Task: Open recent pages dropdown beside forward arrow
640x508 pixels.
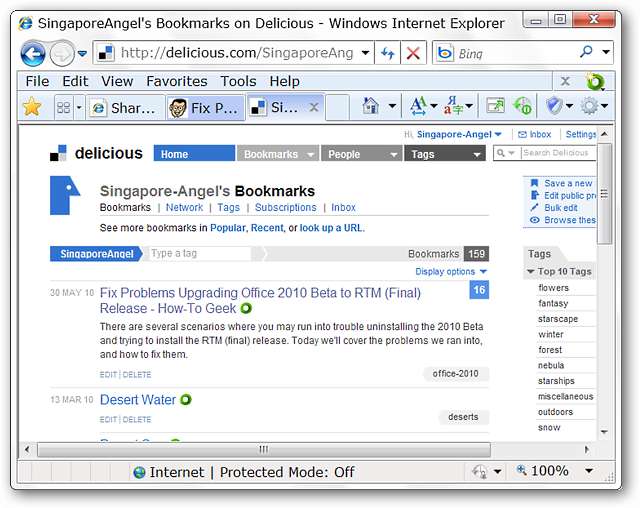Action: click(82, 53)
